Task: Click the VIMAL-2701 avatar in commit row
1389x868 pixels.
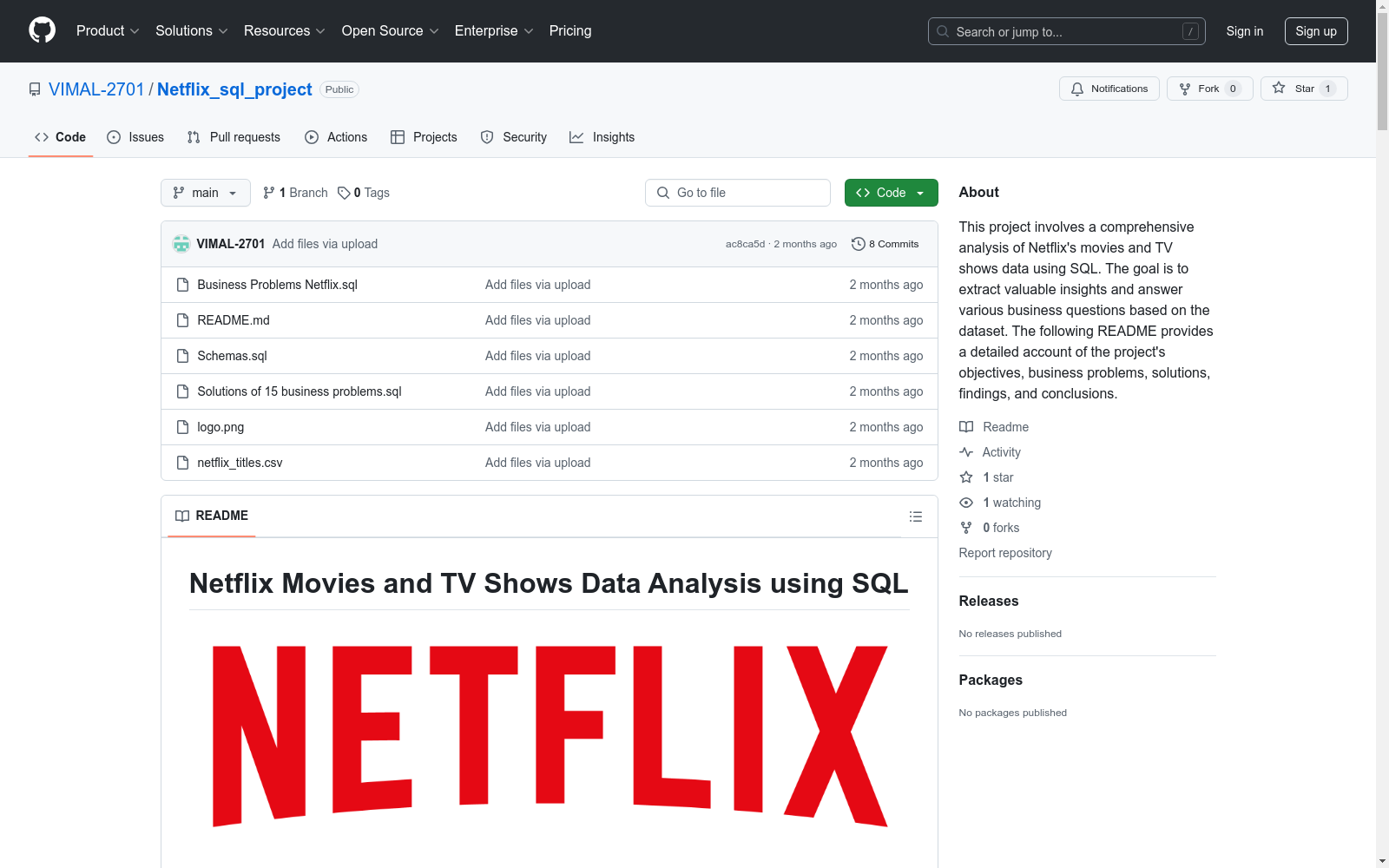Action: coord(181,244)
